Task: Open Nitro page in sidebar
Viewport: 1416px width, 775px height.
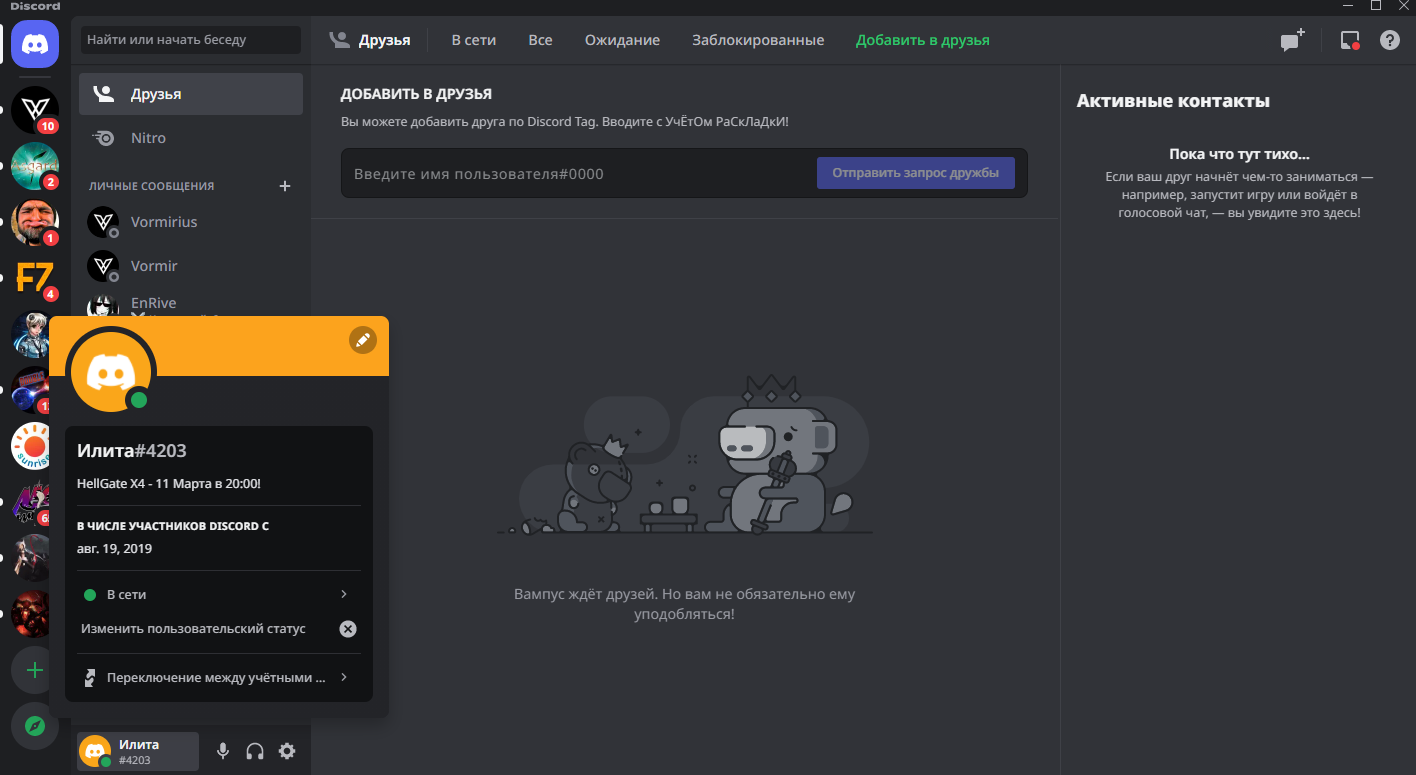Action: tap(191, 138)
